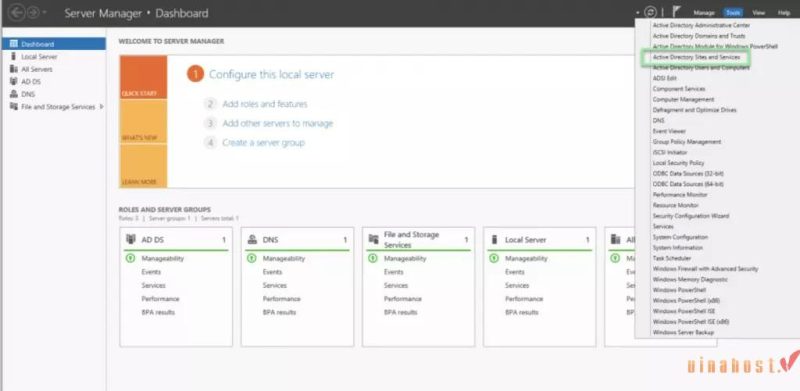
Task: Click the DNS tile icon
Action: (252, 239)
